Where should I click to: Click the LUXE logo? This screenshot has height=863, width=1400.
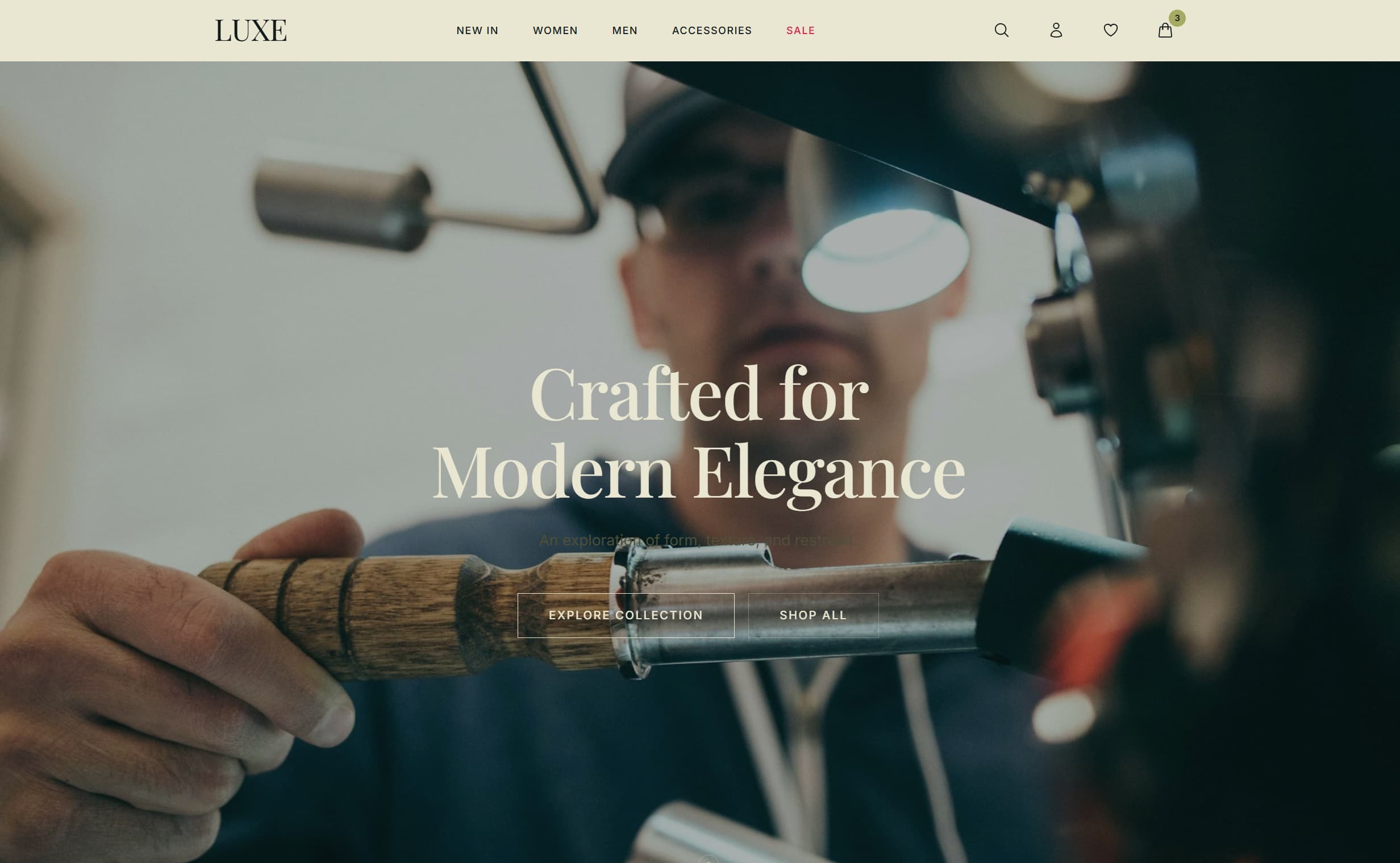pyautogui.click(x=251, y=31)
